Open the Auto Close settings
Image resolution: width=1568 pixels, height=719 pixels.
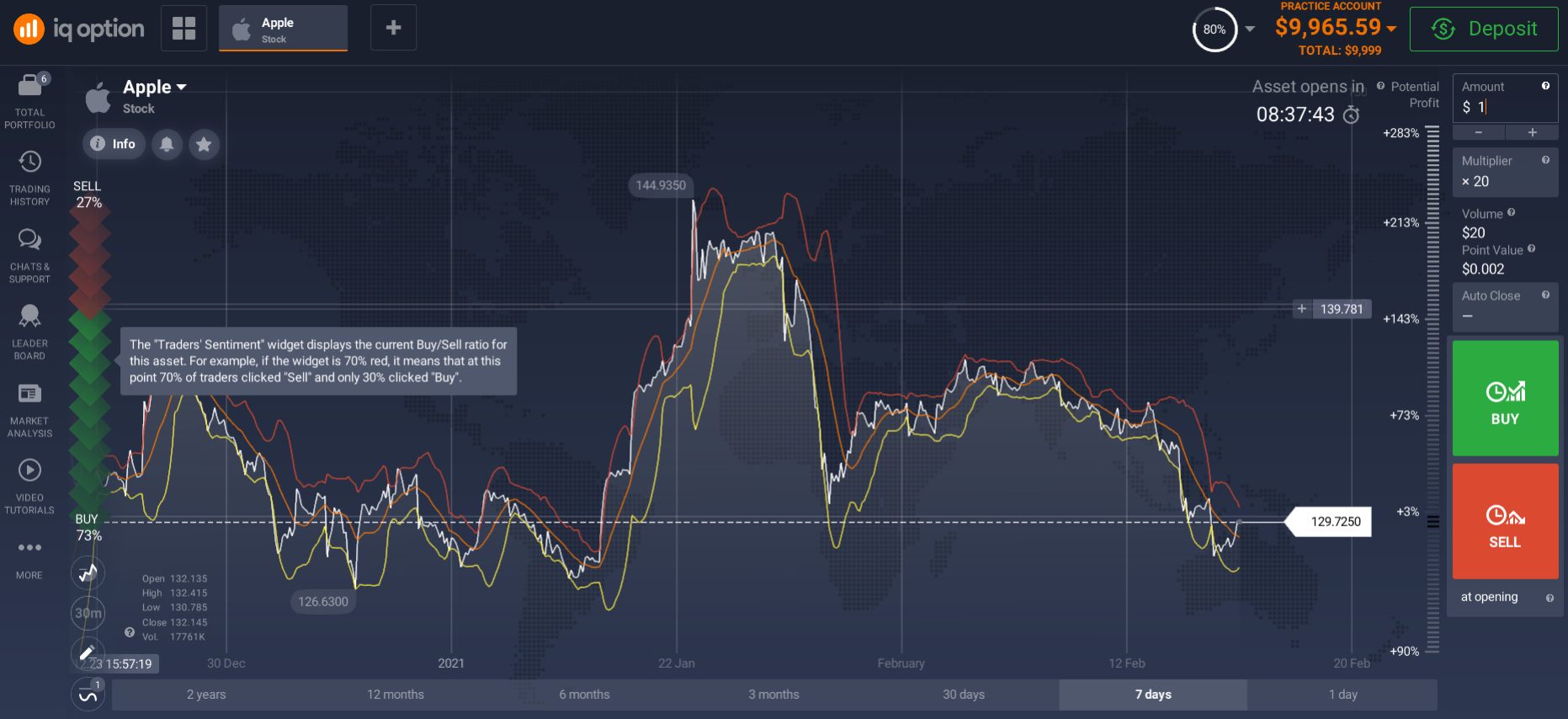coord(1505,306)
